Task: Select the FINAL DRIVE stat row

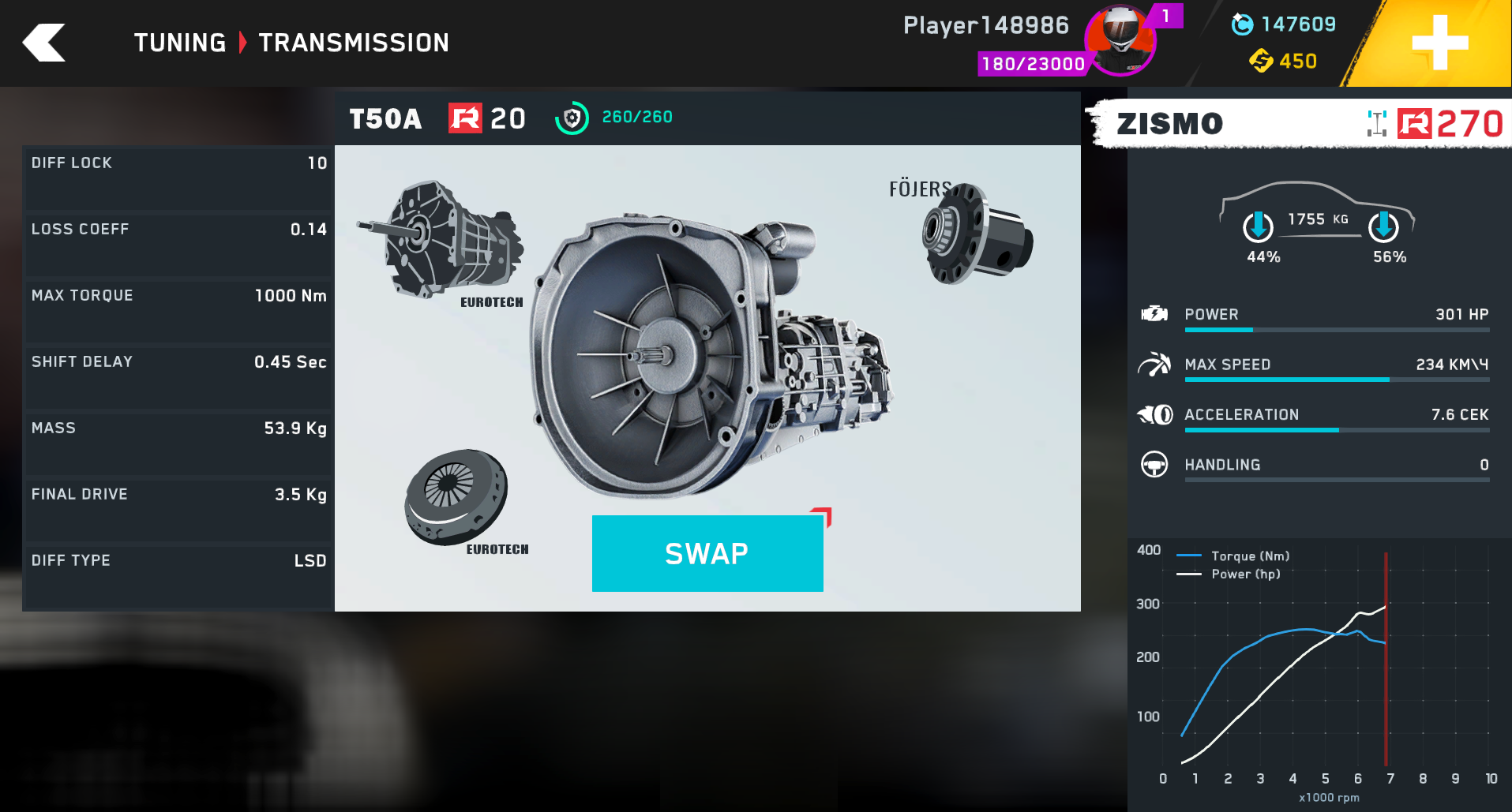Action: coord(178,509)
